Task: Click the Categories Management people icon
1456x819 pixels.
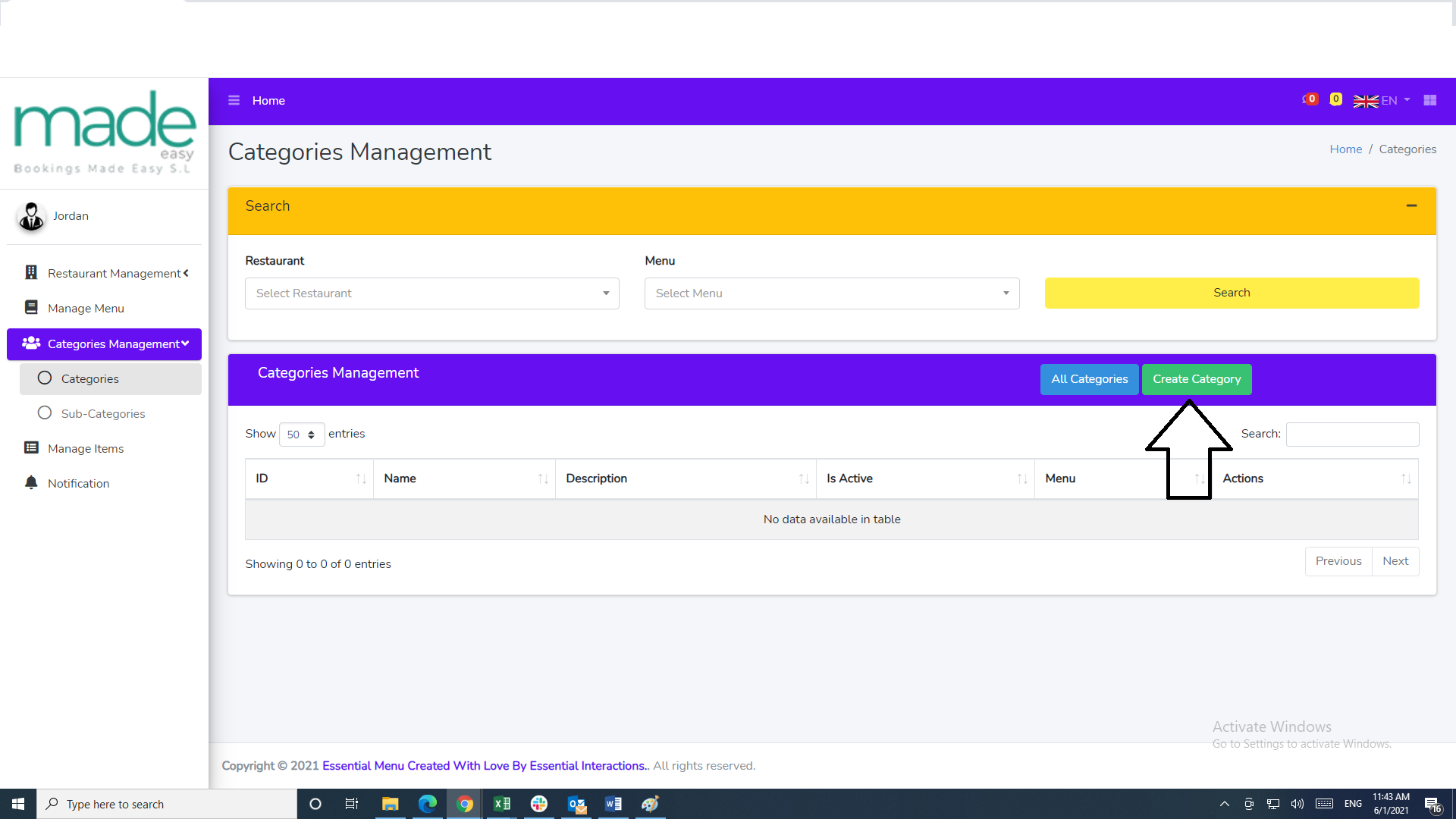Action: pyautogui.click(x=31, y=343)
